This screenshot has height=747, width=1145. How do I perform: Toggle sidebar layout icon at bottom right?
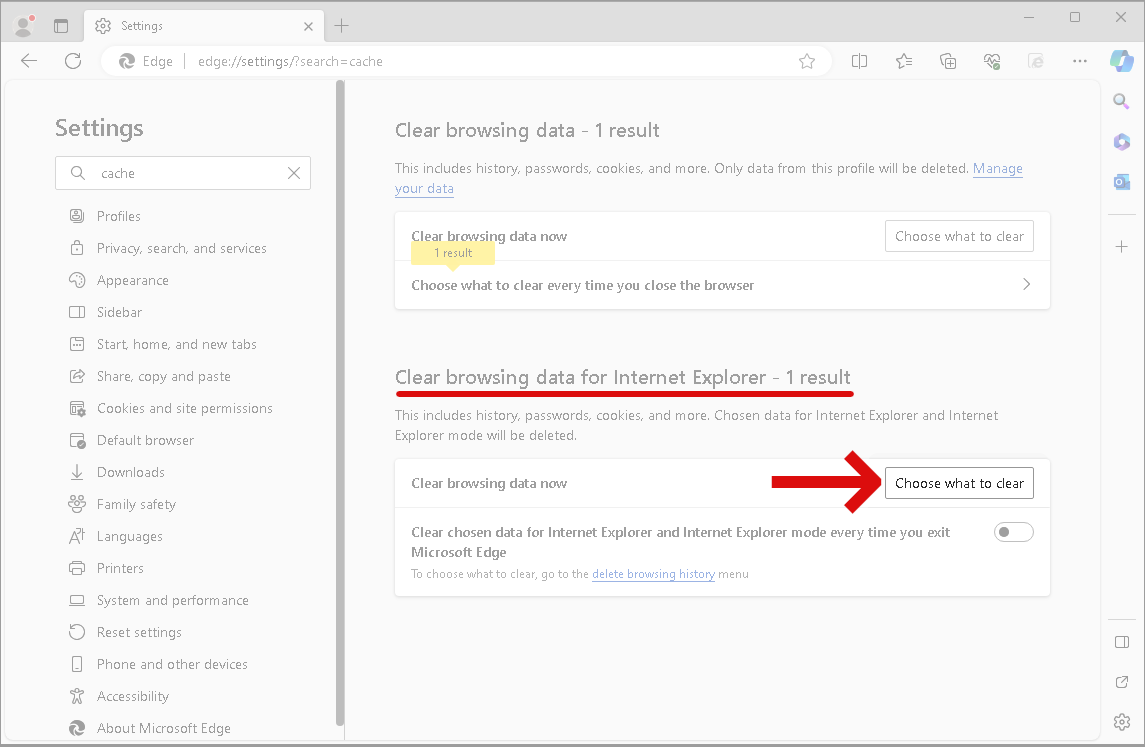1122,643
